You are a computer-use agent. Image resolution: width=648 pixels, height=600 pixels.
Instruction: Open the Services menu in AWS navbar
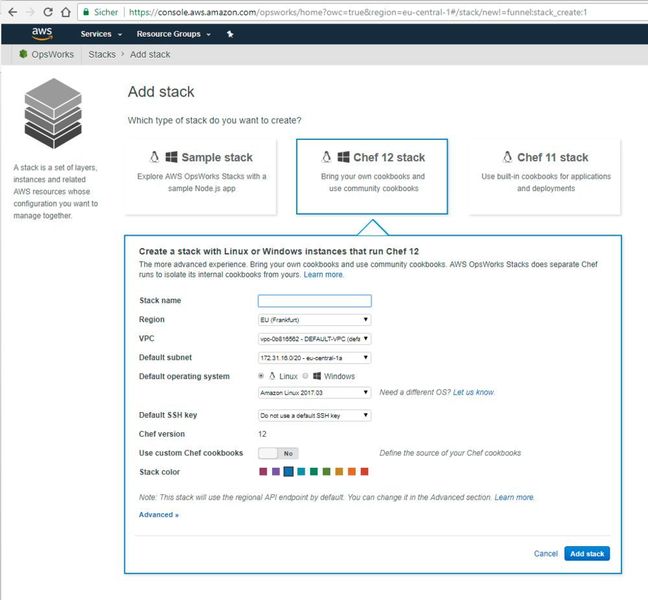[101, 34]
